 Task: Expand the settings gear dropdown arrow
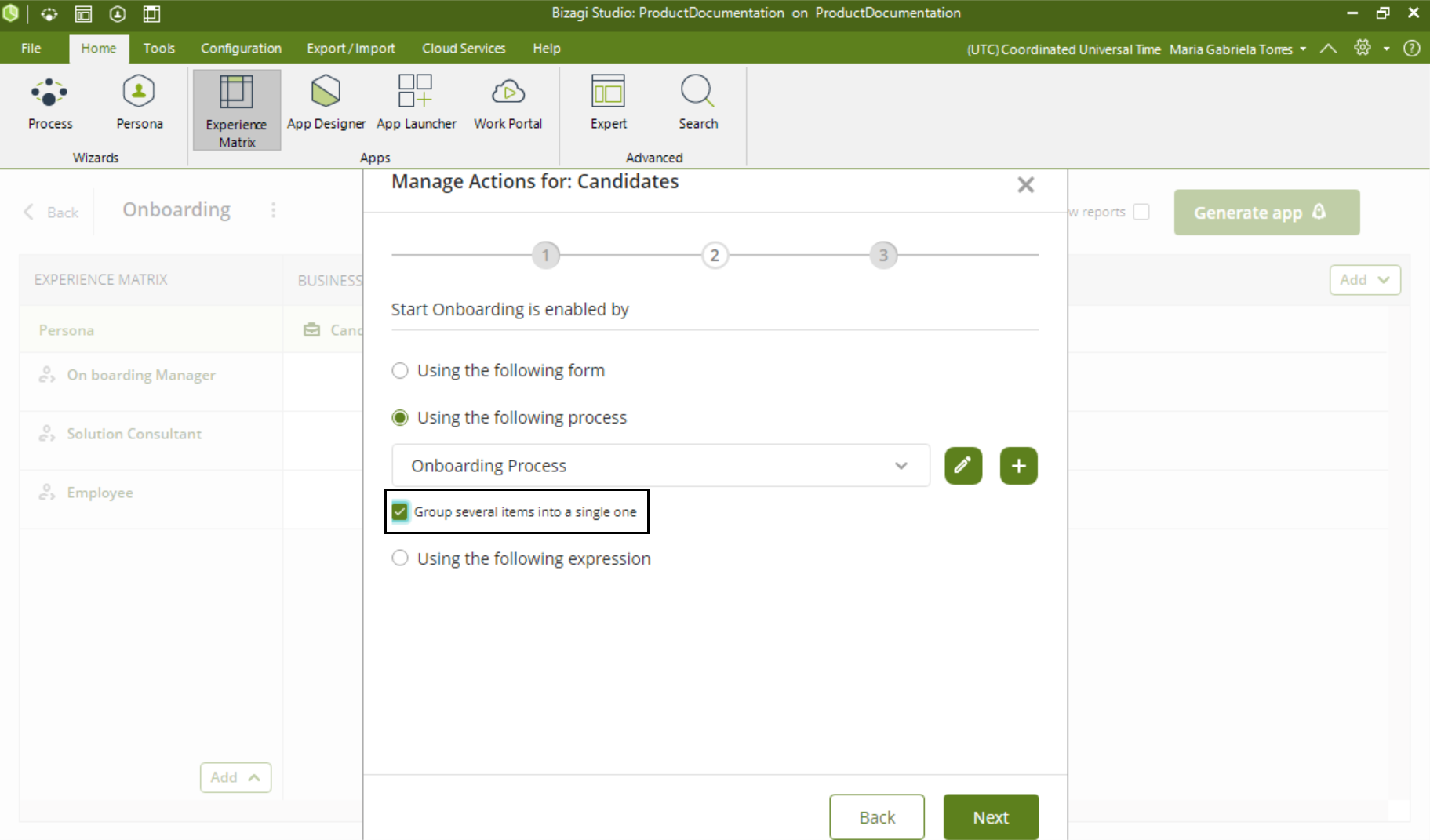pos(1386,49)
